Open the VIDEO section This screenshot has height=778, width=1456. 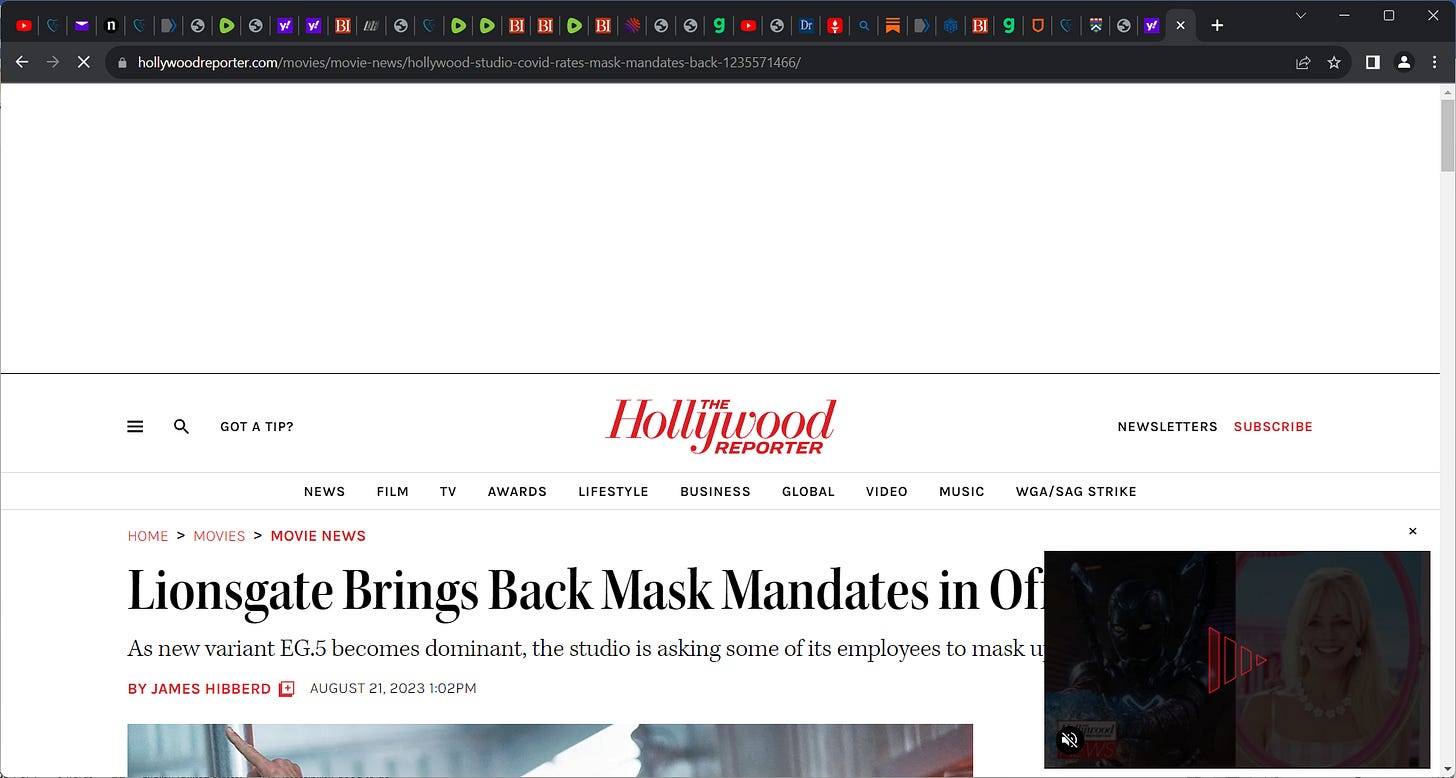[x=887, y=491]
